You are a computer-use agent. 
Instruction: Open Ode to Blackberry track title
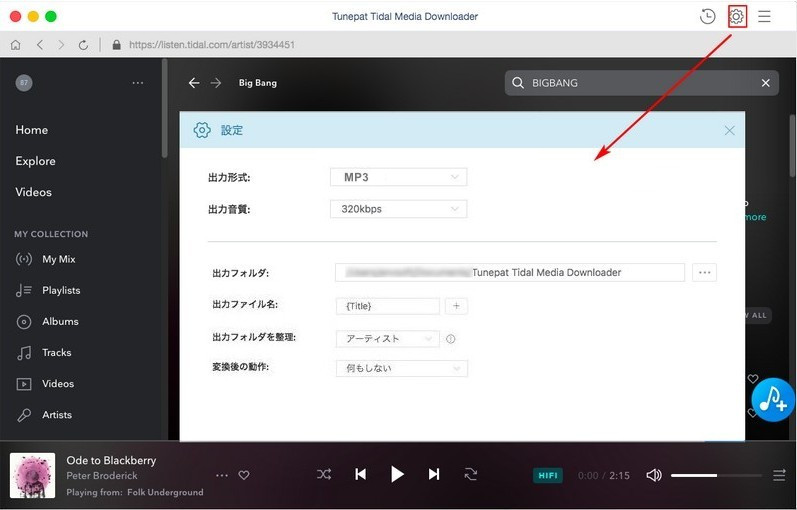click(x=111, y=460)
